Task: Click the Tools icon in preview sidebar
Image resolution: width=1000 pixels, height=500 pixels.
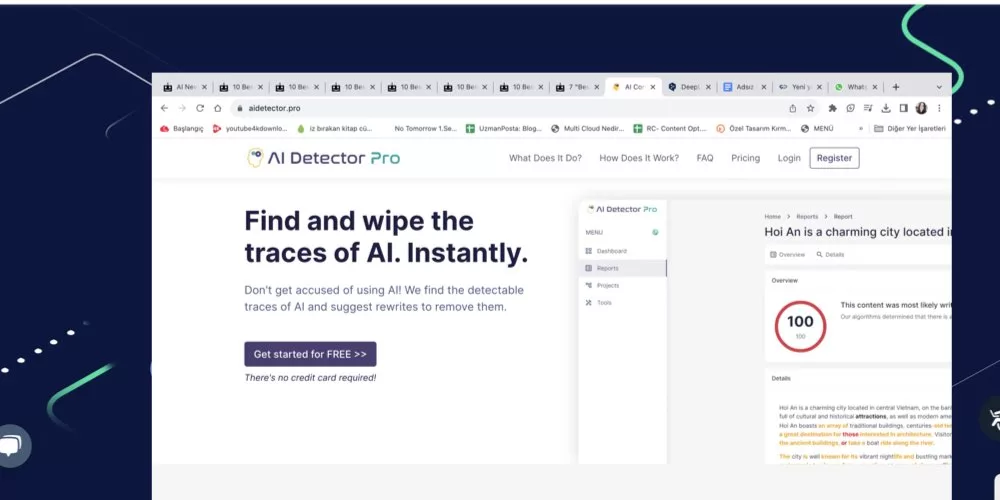Action: point(589,302)
